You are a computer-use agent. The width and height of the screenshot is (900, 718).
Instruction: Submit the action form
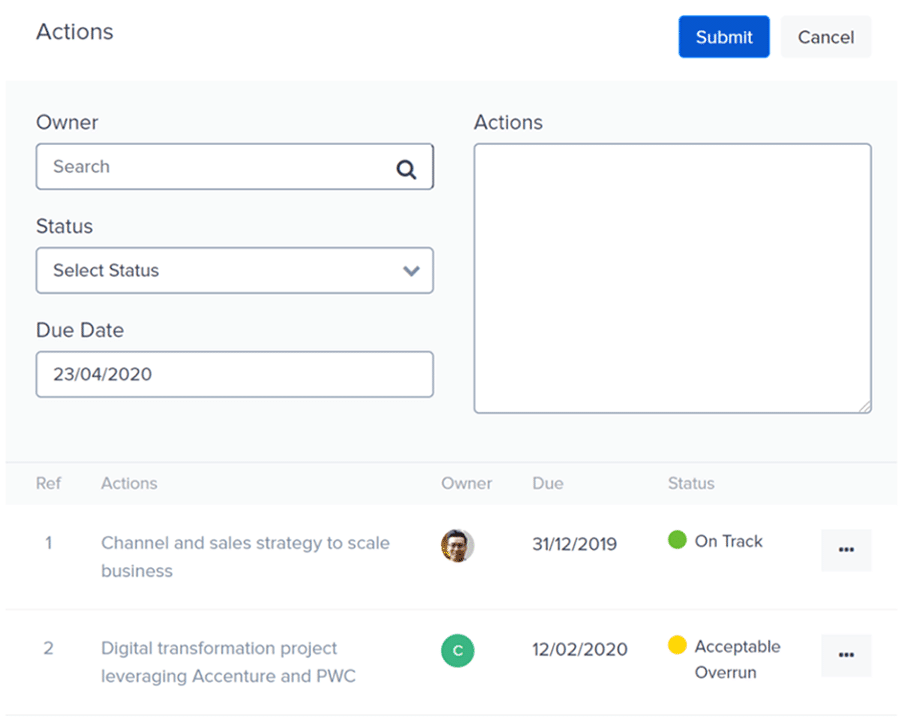(724, 37)
